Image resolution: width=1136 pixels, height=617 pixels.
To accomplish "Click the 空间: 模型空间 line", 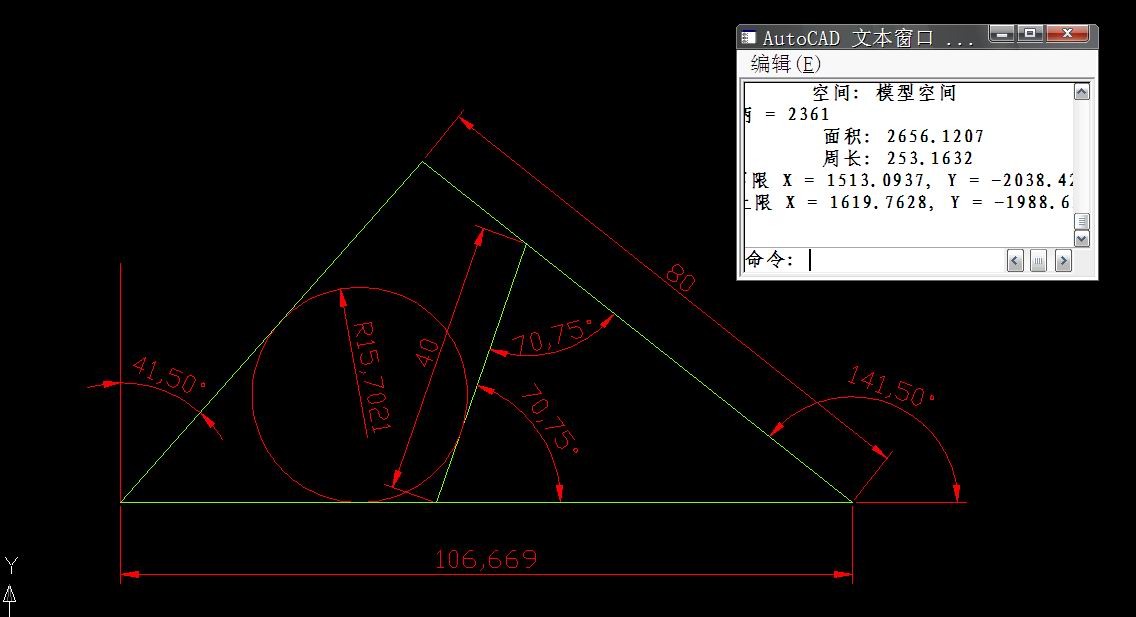I will tap(884, 93).
